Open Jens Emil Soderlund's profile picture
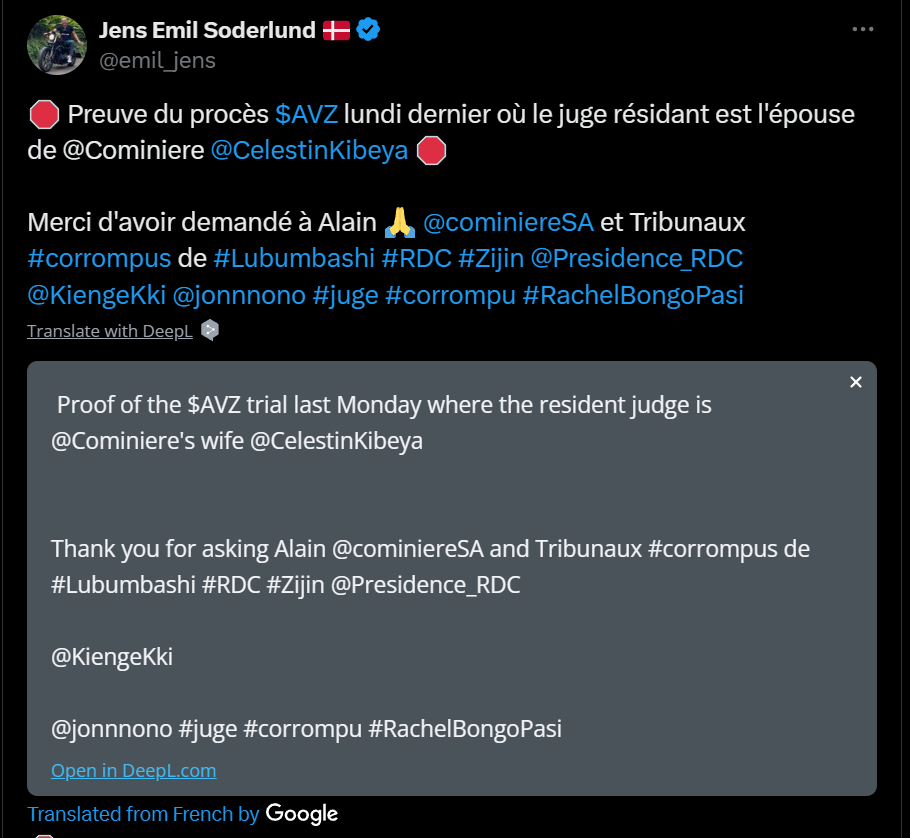This screenshot has height=838, width=910. pyautogui.click(x=56, y=44)
